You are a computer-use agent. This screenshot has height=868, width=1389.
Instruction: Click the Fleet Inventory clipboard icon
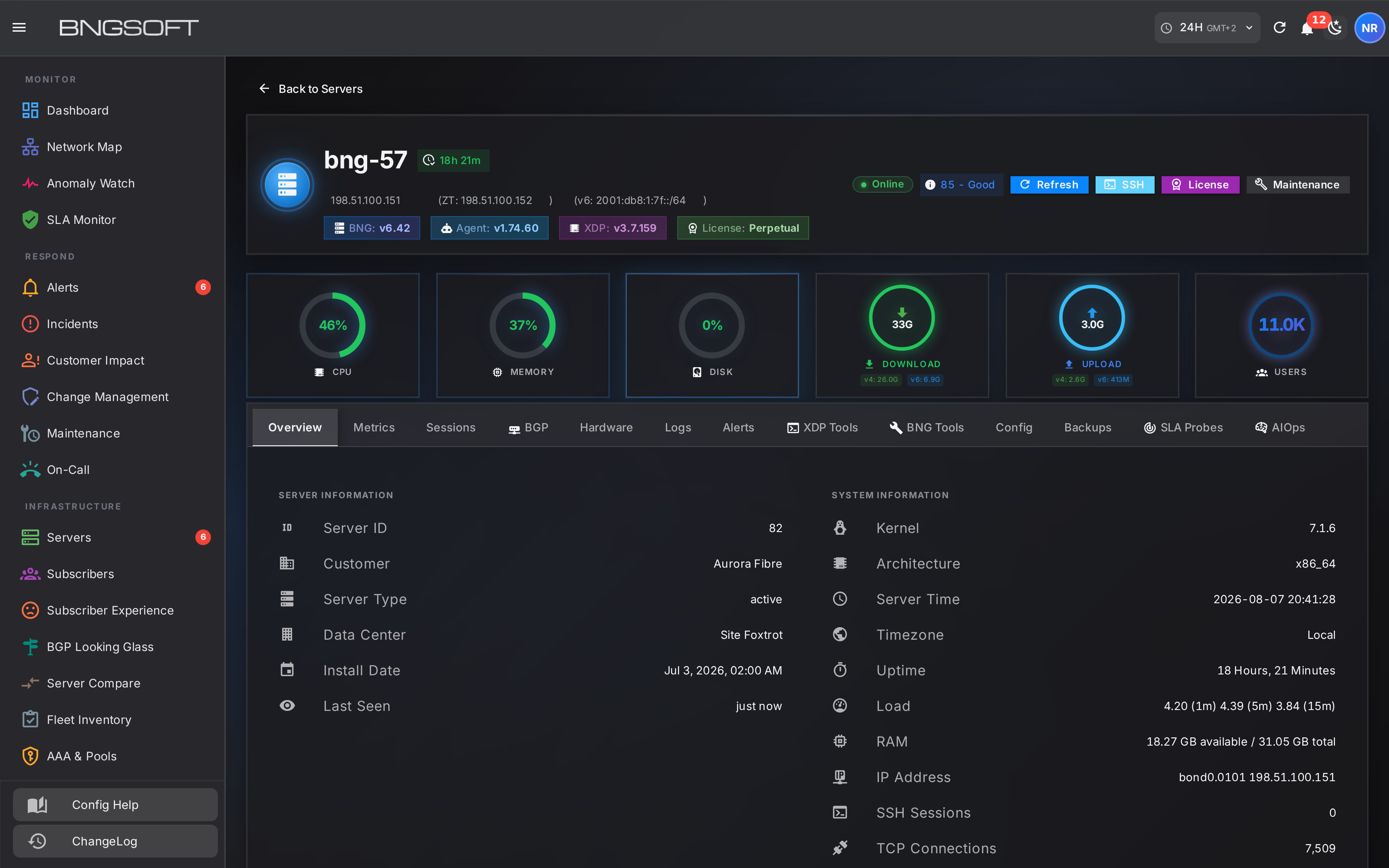[30, 719]
